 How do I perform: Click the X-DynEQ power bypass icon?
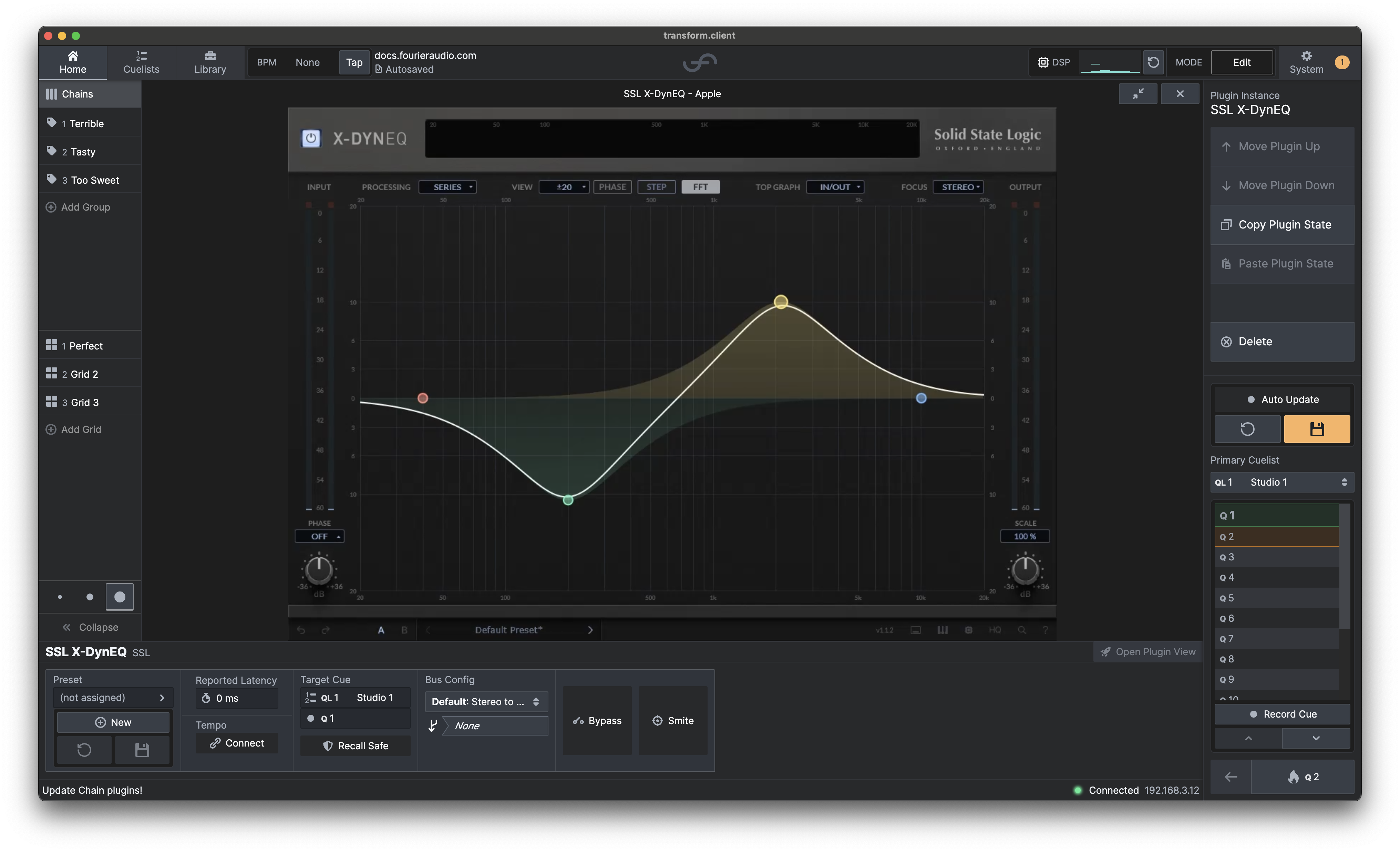(311, 138)
